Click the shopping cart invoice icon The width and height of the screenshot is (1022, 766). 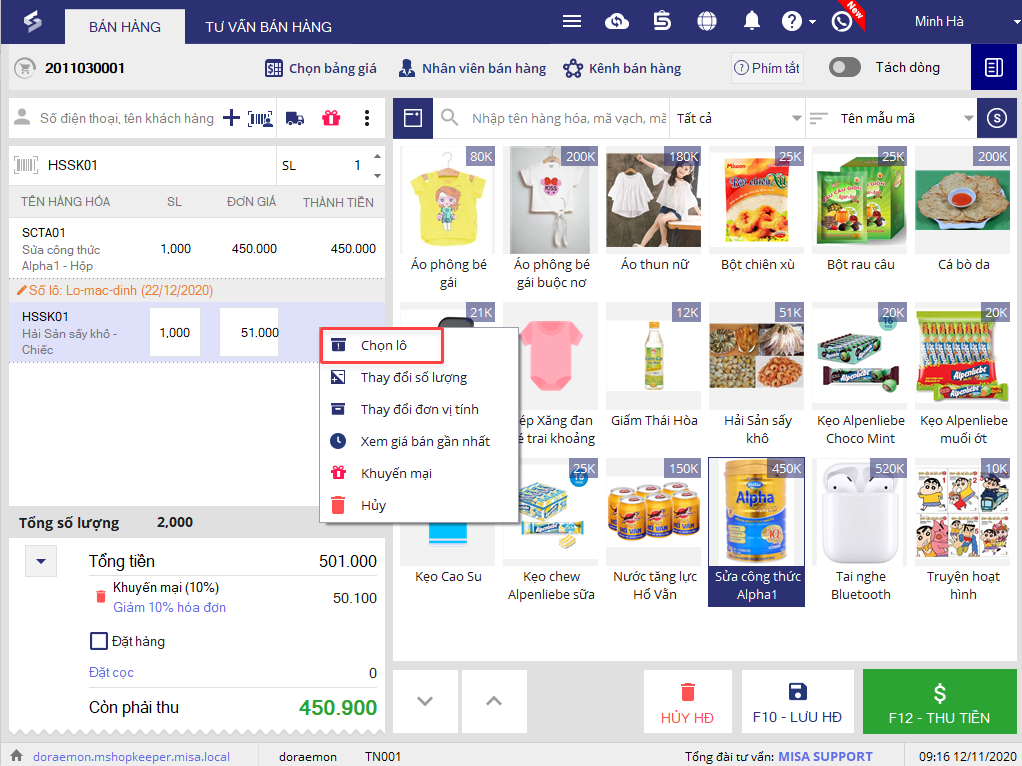pyautogui.click(x=25, y=68)
